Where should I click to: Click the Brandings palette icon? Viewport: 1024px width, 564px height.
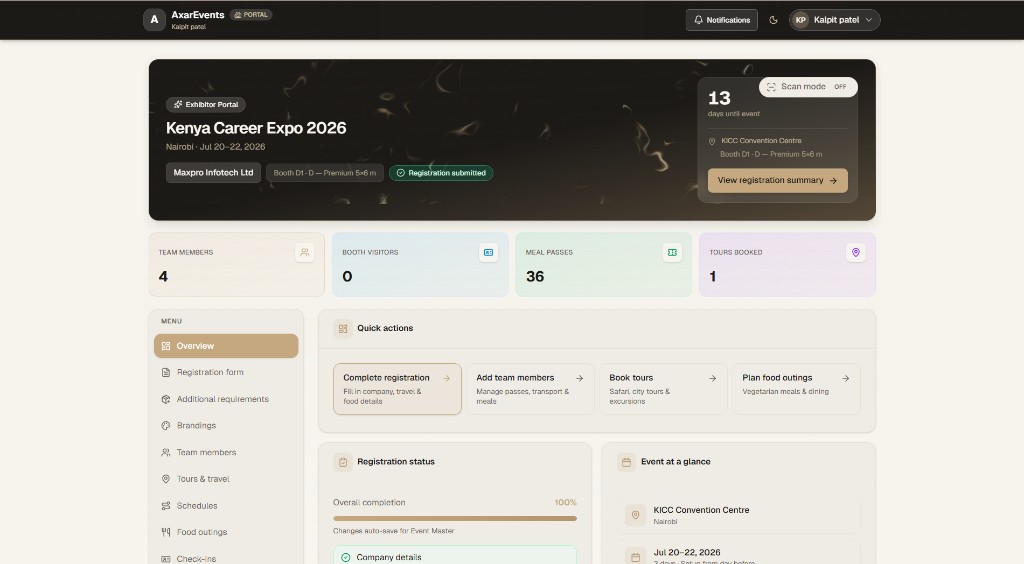pos(166,426)
